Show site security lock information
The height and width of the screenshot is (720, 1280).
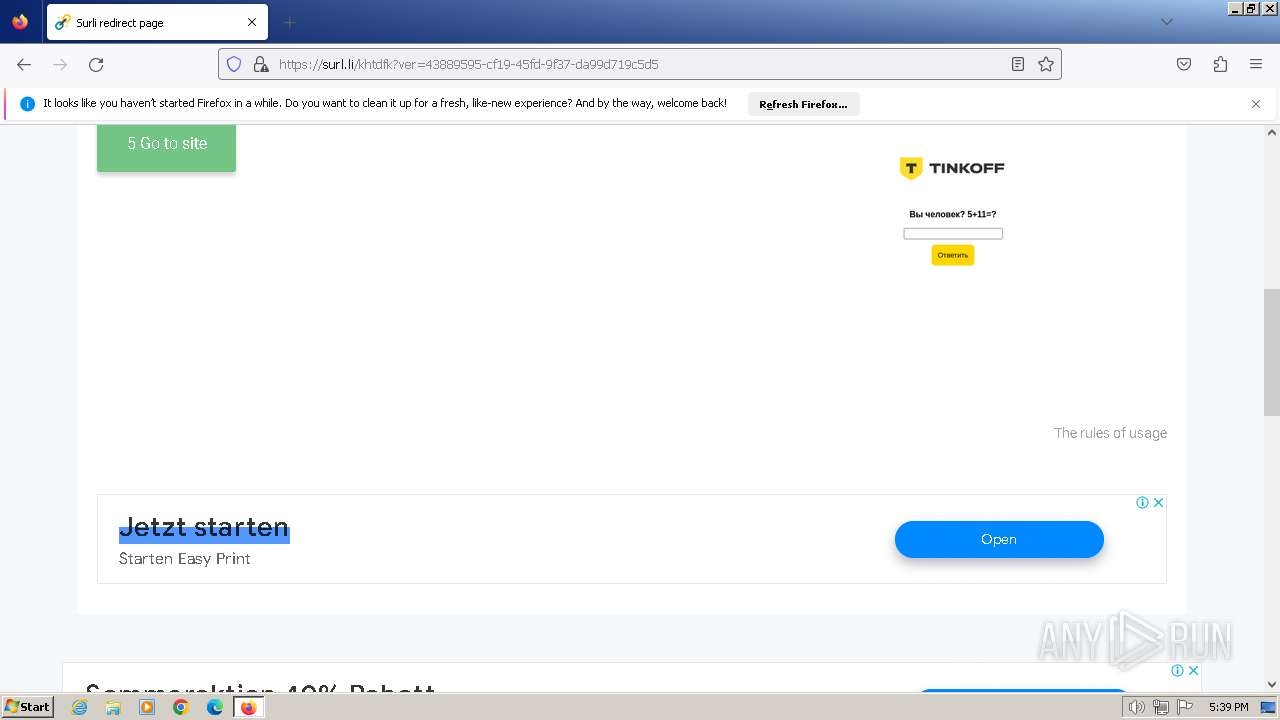261,64
